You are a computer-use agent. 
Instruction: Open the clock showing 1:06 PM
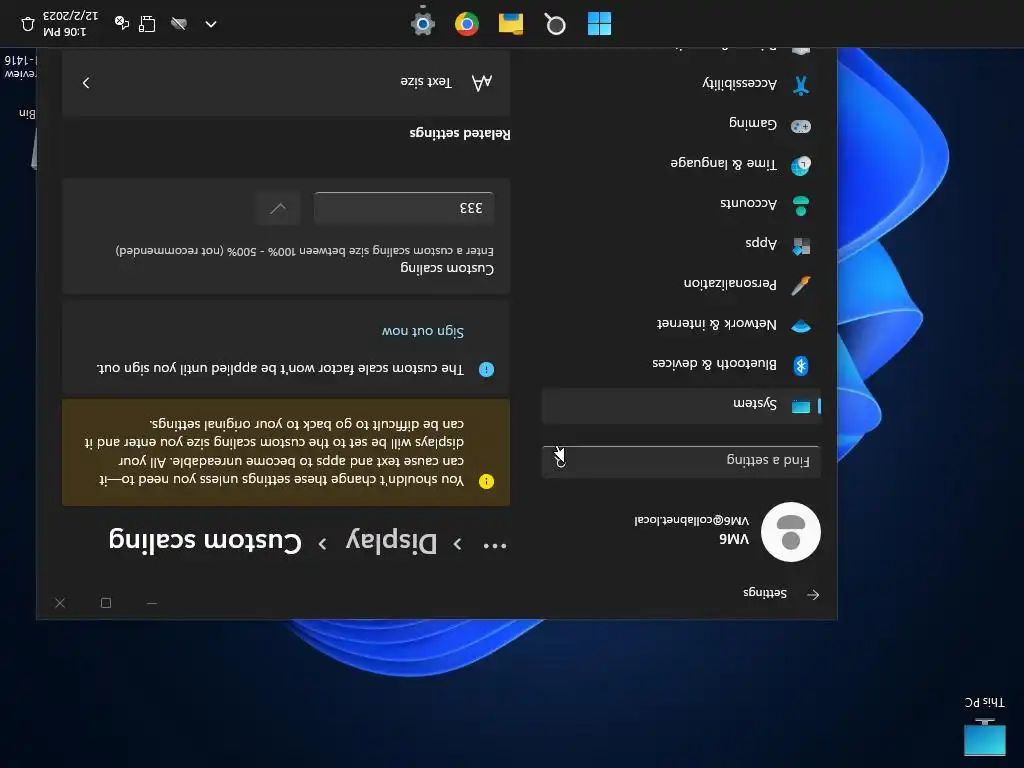(70, 24)
